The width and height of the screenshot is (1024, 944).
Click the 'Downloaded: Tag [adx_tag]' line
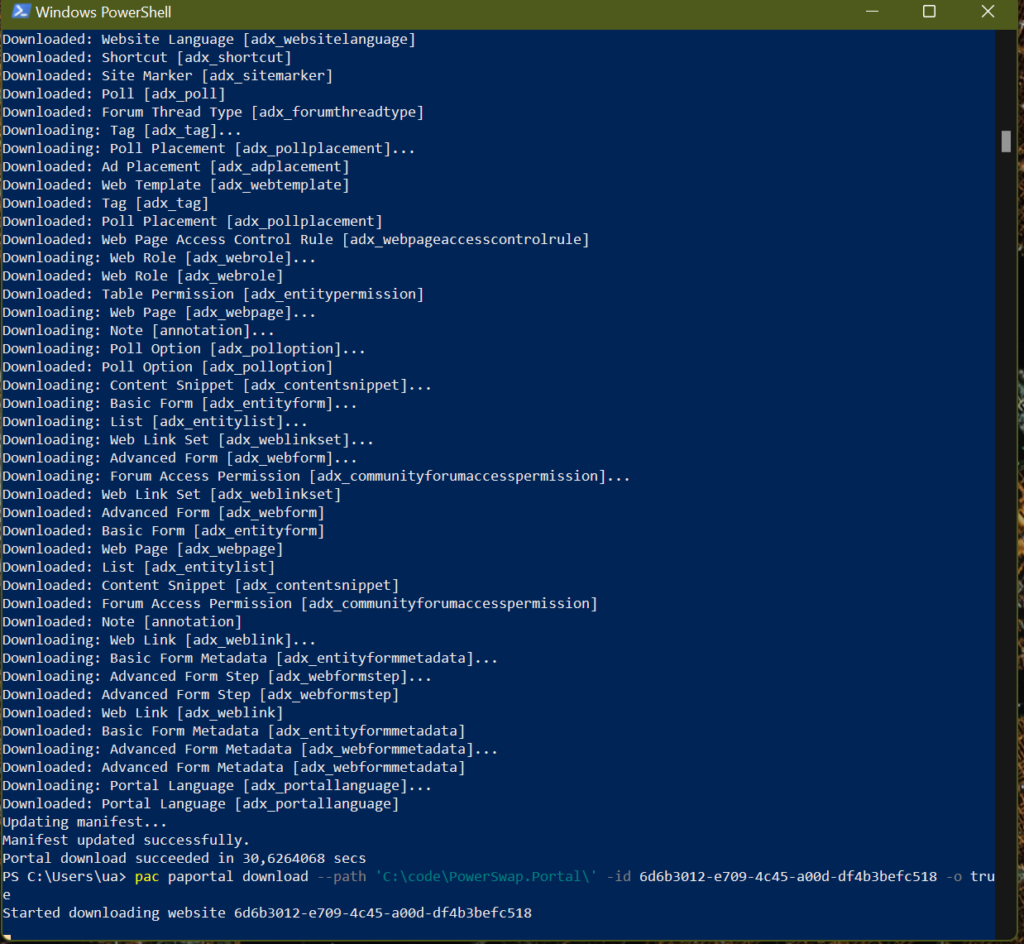coord(106,203)
